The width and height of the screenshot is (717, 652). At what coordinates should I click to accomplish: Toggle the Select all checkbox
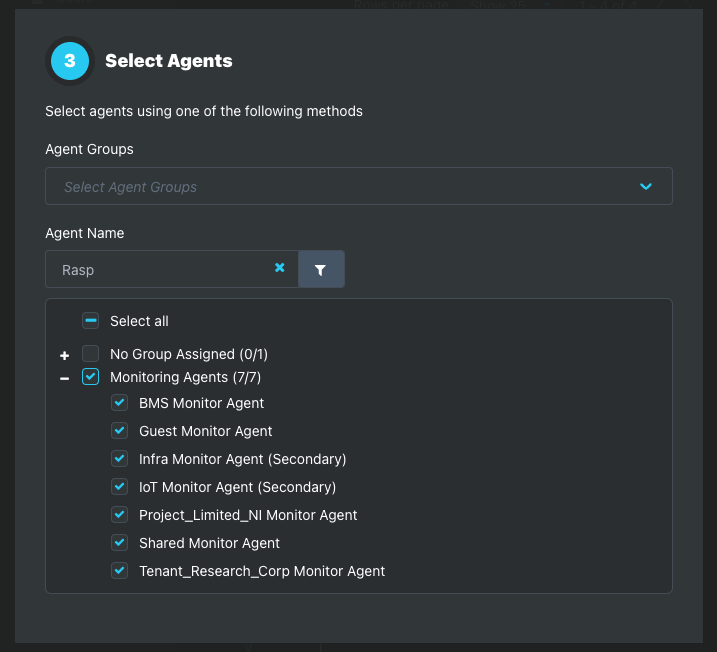coord(91,321)
